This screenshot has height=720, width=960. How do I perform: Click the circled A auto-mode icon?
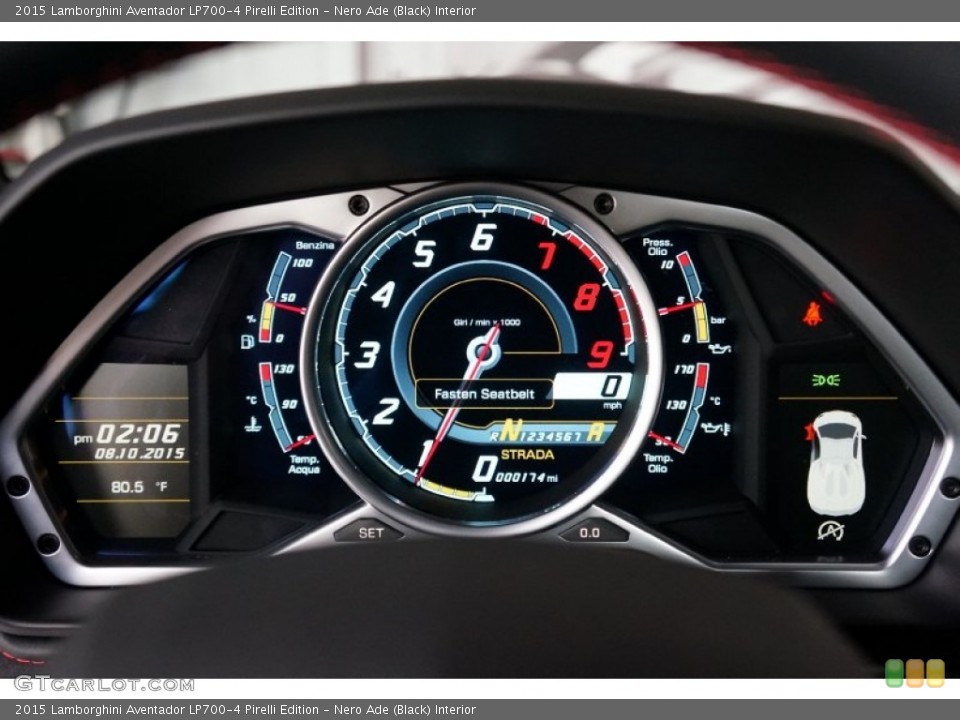[x=831, y=531]
